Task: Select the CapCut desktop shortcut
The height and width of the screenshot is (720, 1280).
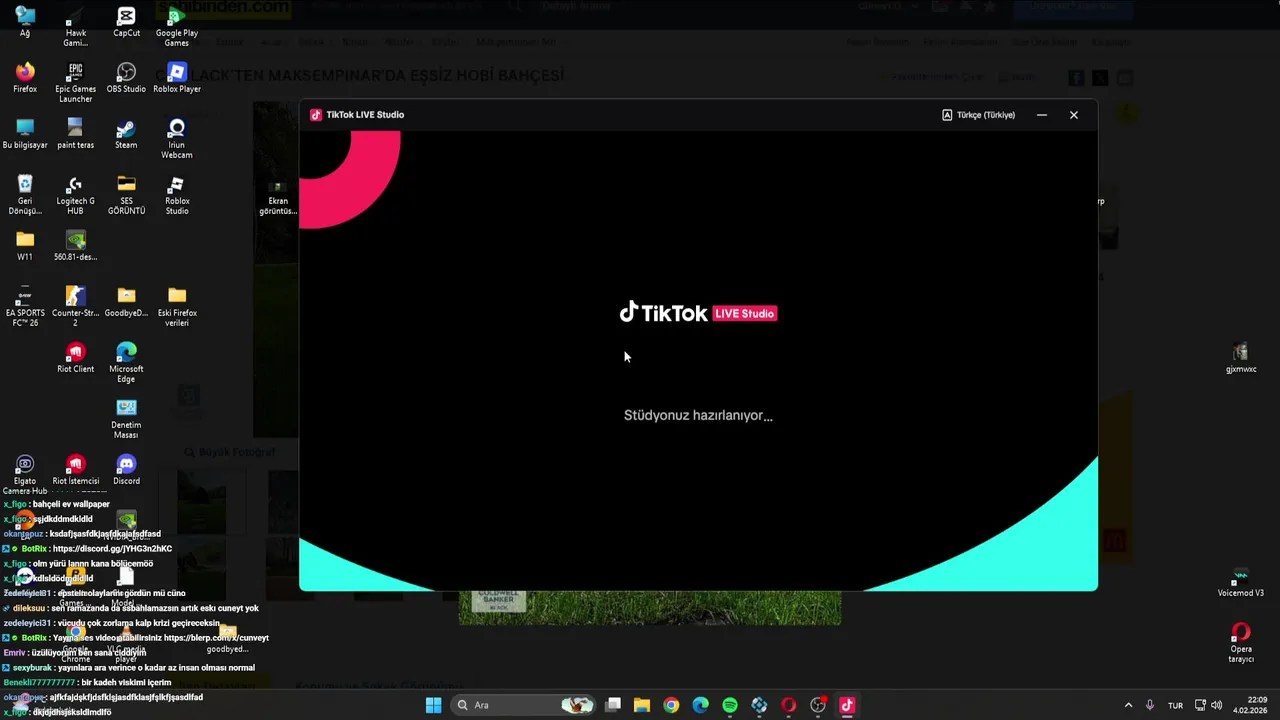Action: 126,22
